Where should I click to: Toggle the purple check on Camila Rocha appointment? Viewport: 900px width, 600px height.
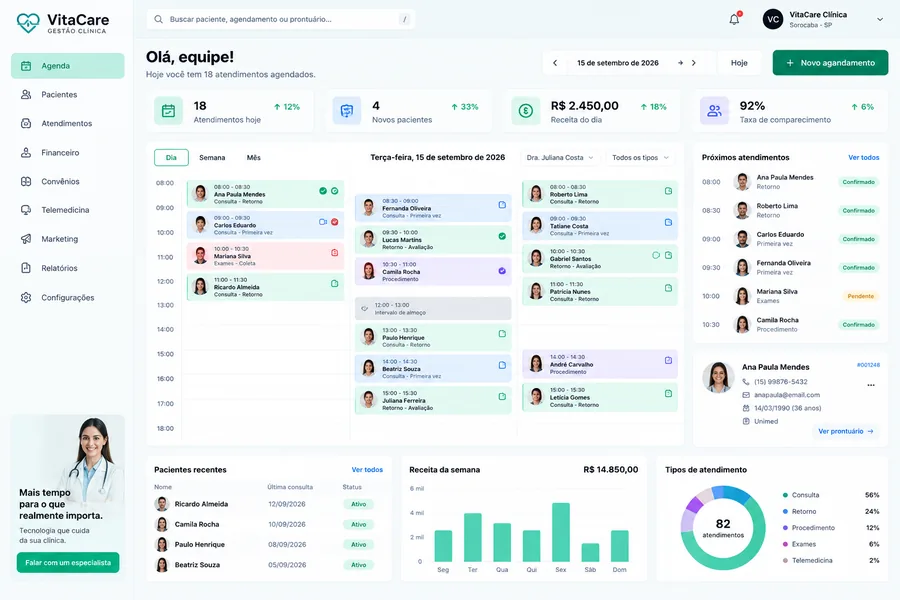502,271
